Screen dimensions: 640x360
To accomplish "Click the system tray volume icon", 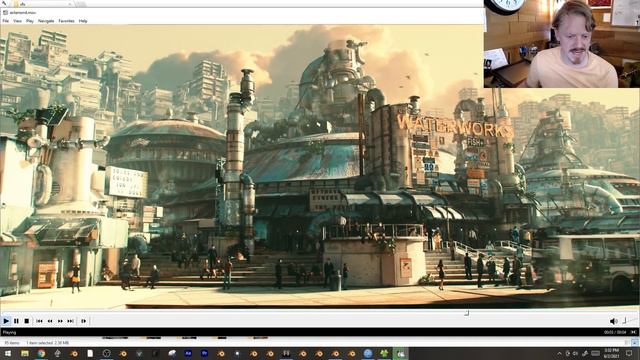I will coord(576,353).
